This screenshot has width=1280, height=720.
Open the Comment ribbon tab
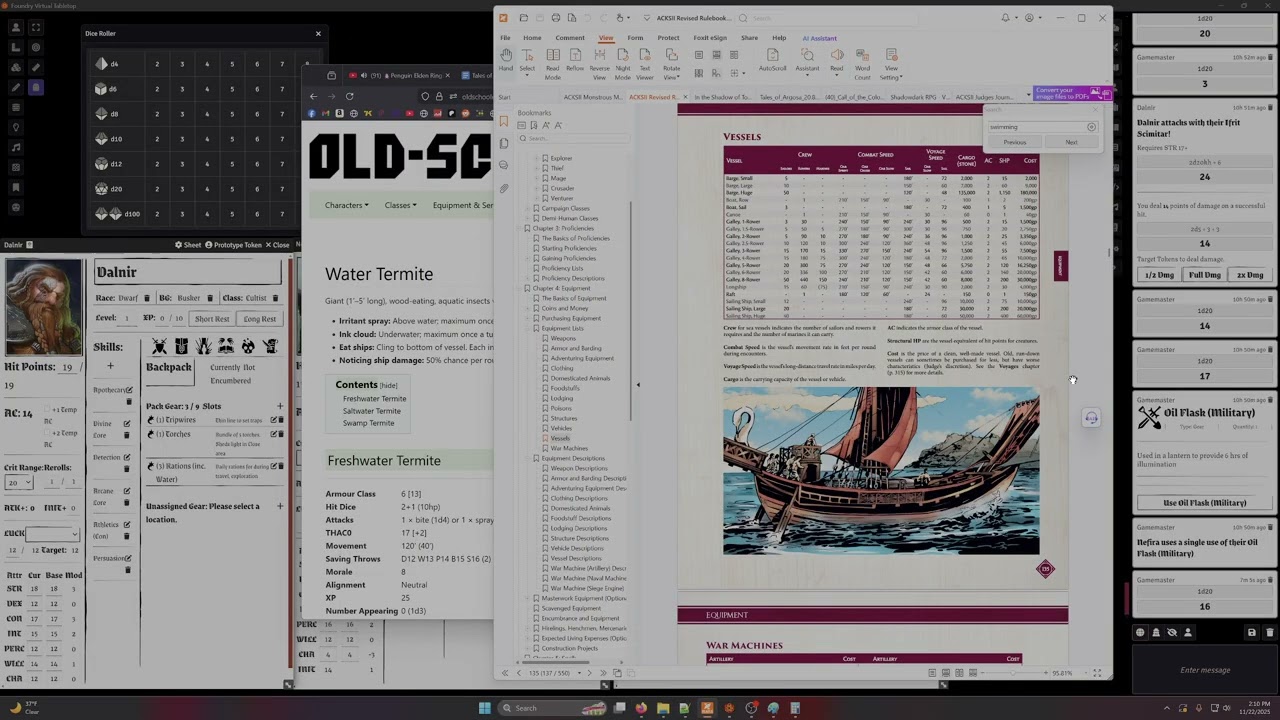[x=570, y=38]
